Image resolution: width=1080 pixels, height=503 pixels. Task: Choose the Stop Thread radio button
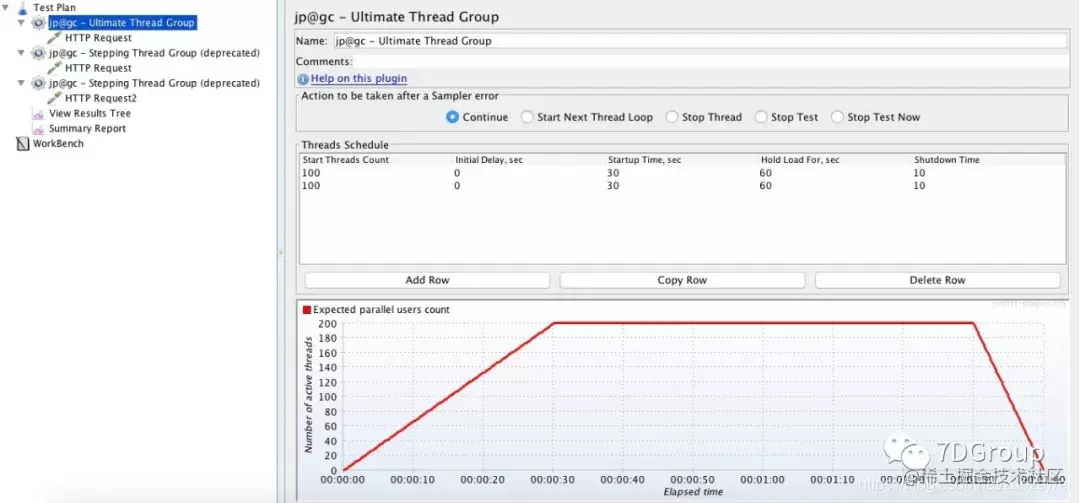pyautogui.click(x=672, y=117)
